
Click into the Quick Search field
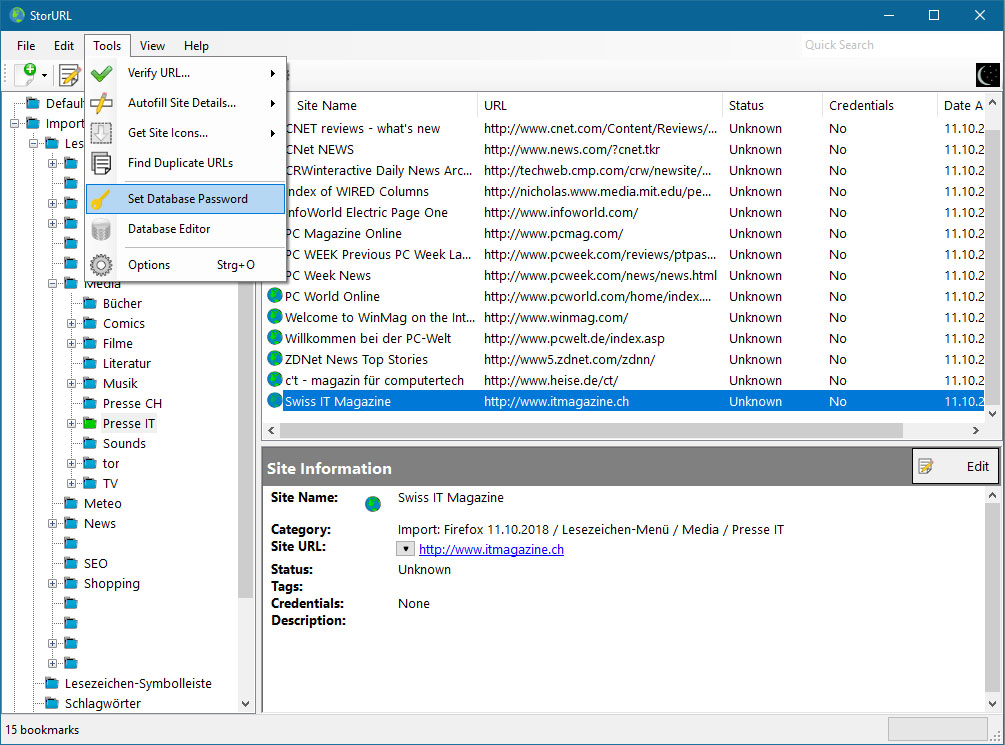[899, 45]
